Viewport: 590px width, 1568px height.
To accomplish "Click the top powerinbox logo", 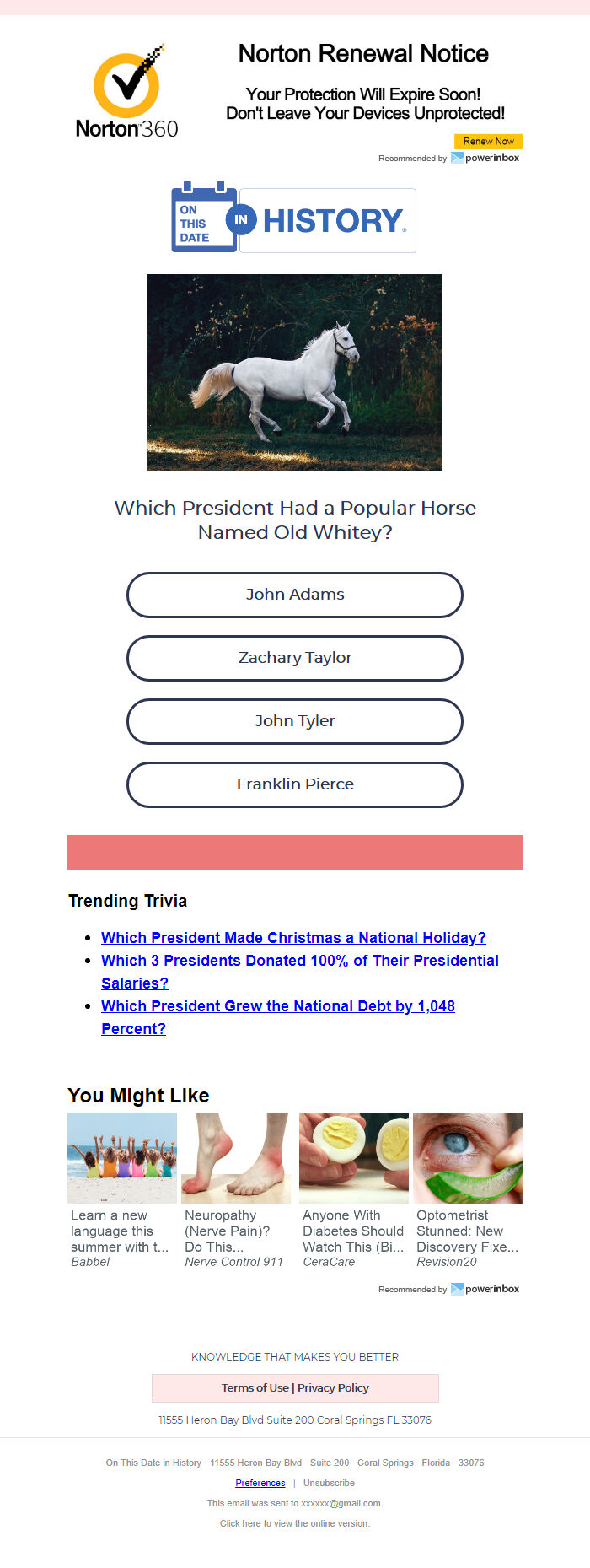I will coord(485,158).
